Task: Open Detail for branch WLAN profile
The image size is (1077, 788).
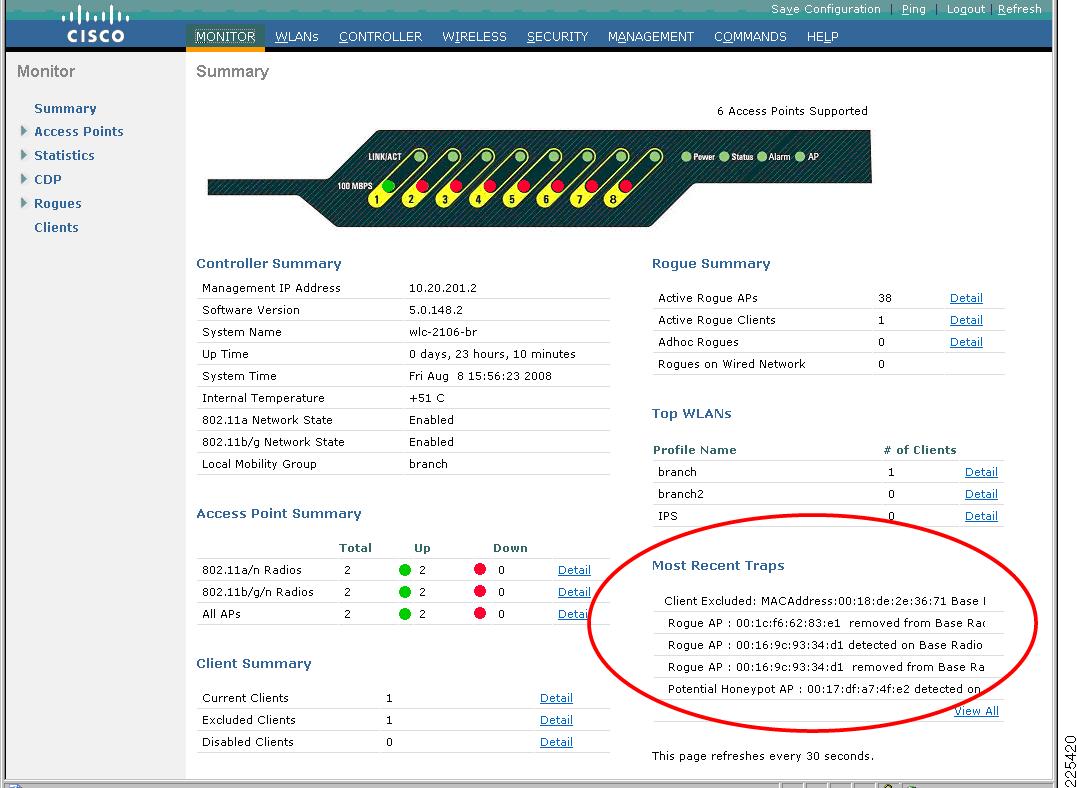Action: [982, 472]
